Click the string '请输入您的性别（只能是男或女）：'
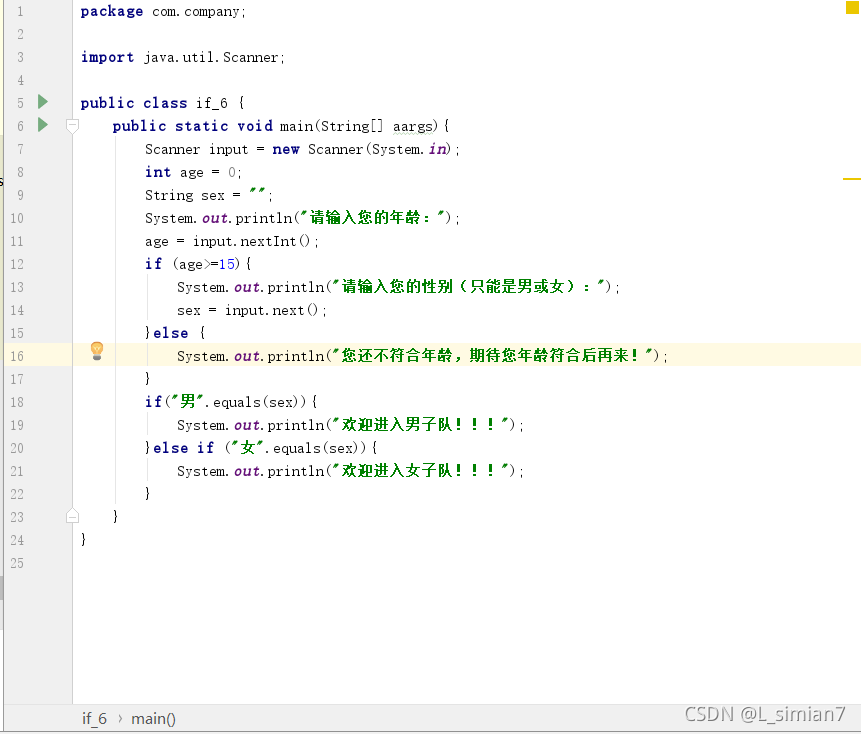 [468, 287]
